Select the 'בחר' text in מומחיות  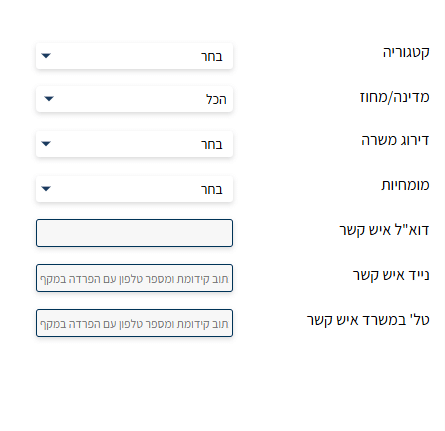pos(212,189)
